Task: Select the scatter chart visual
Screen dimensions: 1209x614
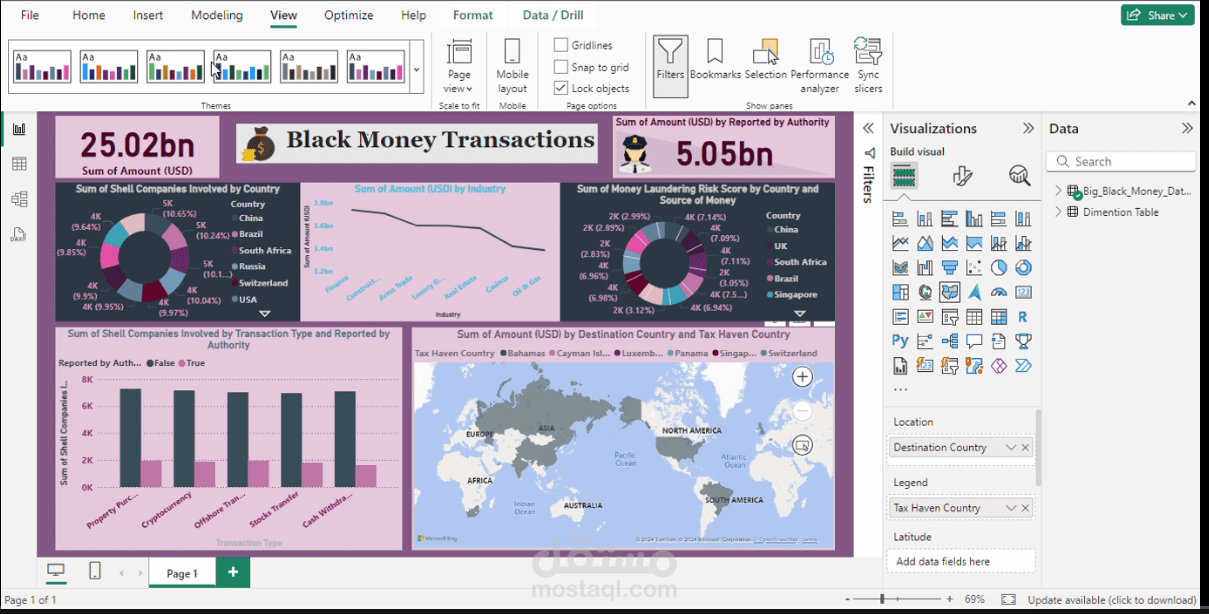Action: 974,267
